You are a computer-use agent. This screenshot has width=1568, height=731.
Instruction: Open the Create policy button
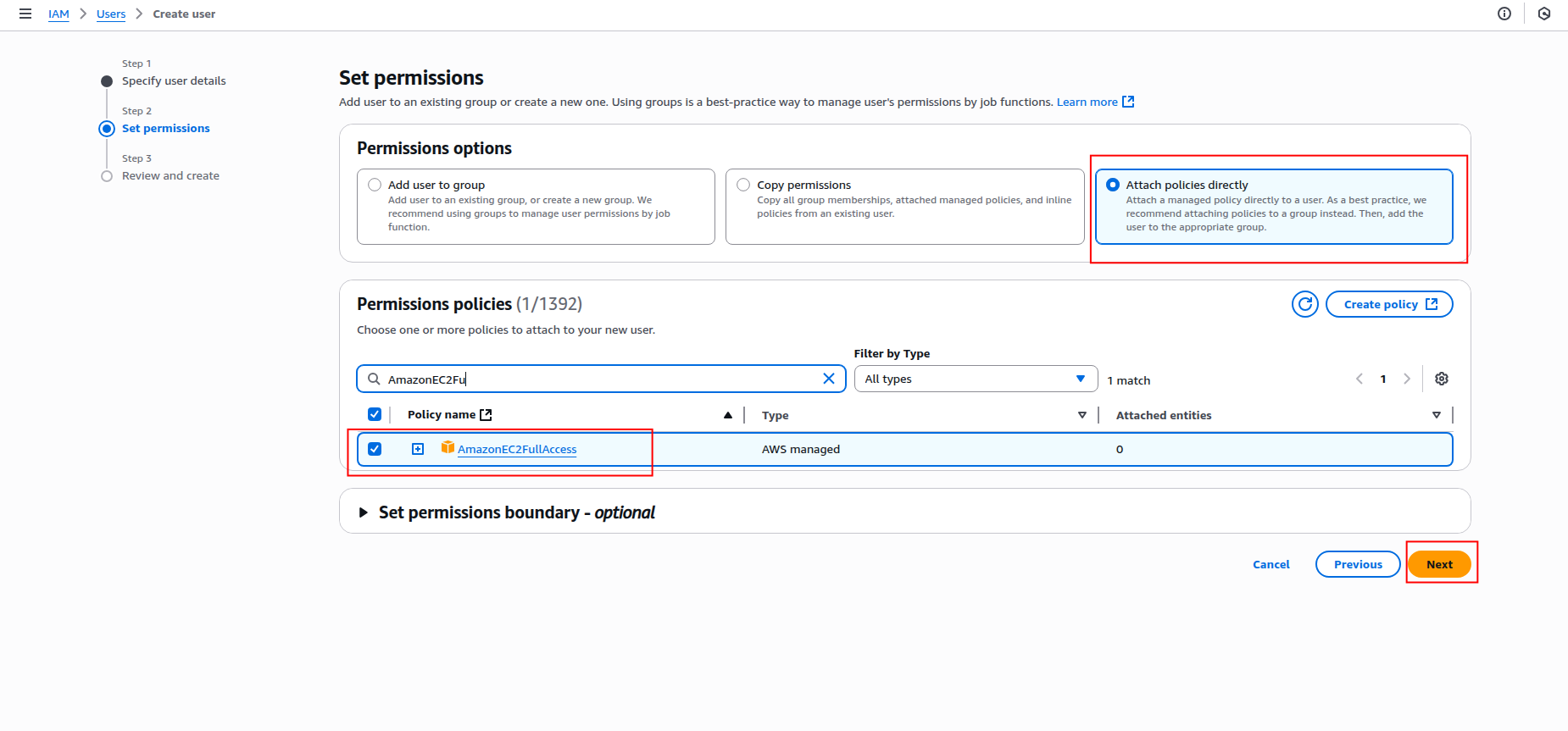(1388, 304)
